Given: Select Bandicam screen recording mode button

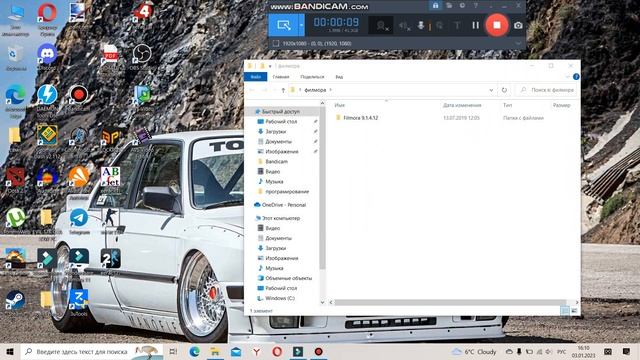Looking at the screenshot, I should tap(284, 25).
